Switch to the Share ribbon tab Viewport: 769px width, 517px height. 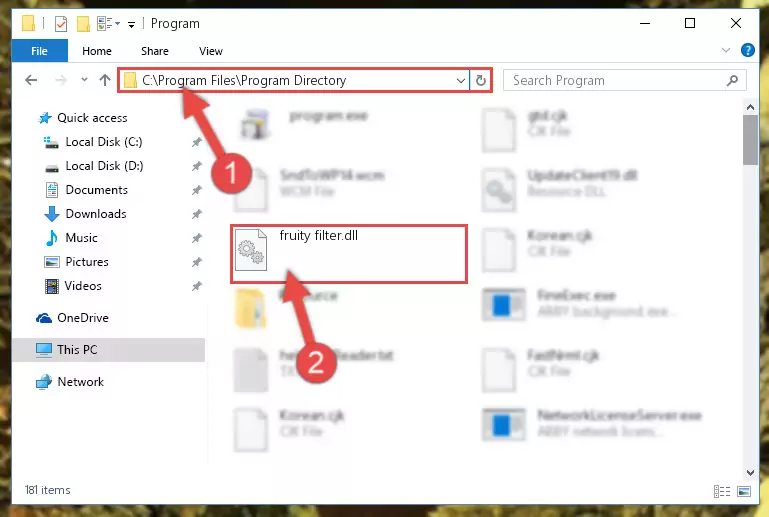coord(154,51)
